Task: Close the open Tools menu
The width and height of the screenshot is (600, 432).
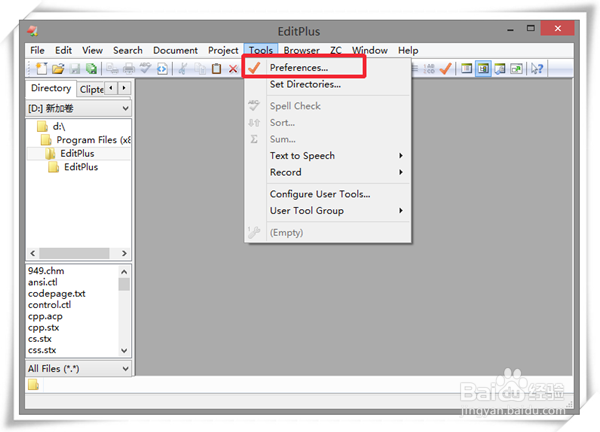Action: tap(261, 51)
